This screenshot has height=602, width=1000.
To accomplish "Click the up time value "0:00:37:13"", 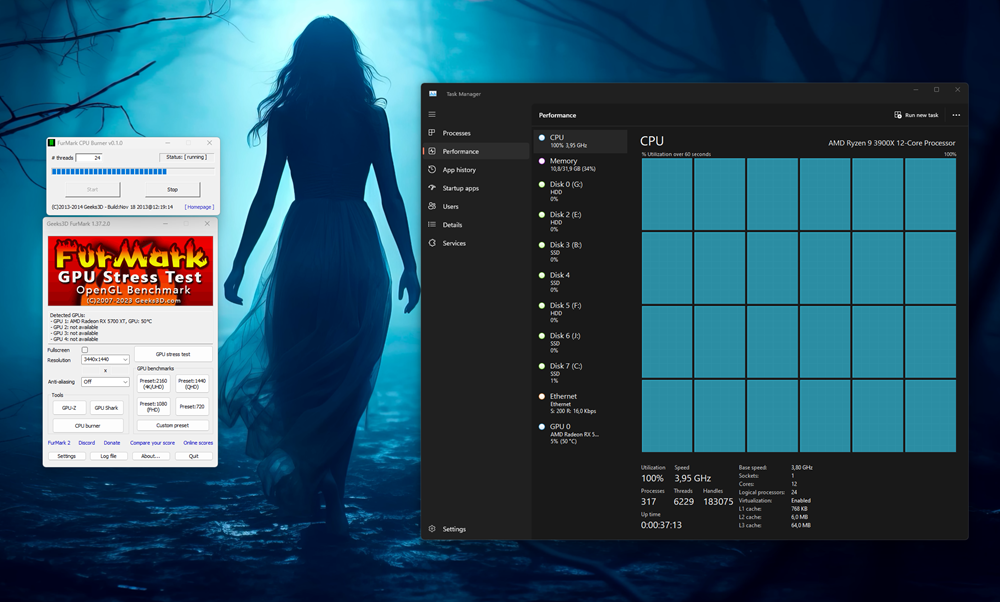I will (x=661, y=525).
